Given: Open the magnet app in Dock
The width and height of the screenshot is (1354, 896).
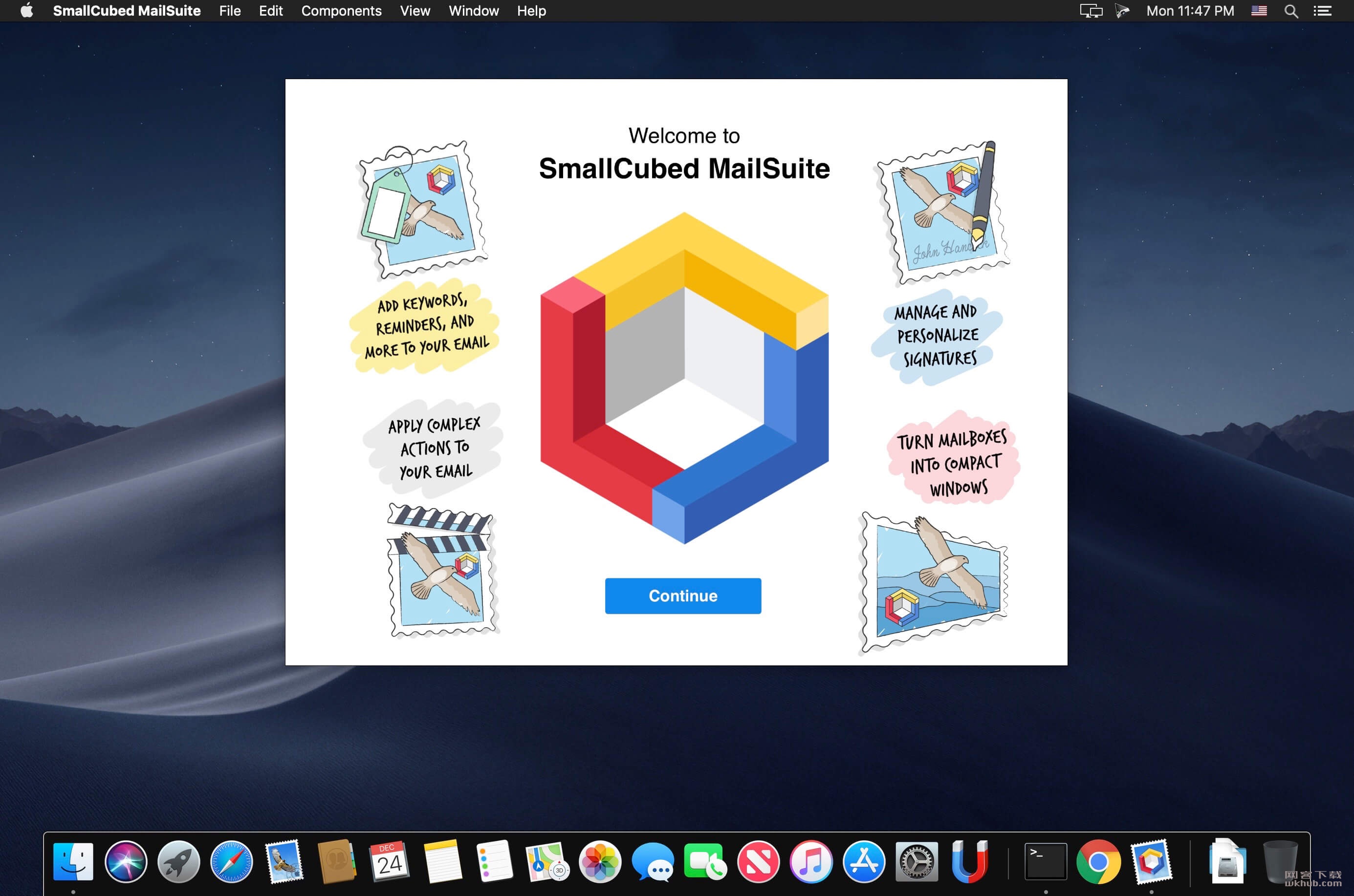Looking at the screenshot, I should [x=969, y=861].
